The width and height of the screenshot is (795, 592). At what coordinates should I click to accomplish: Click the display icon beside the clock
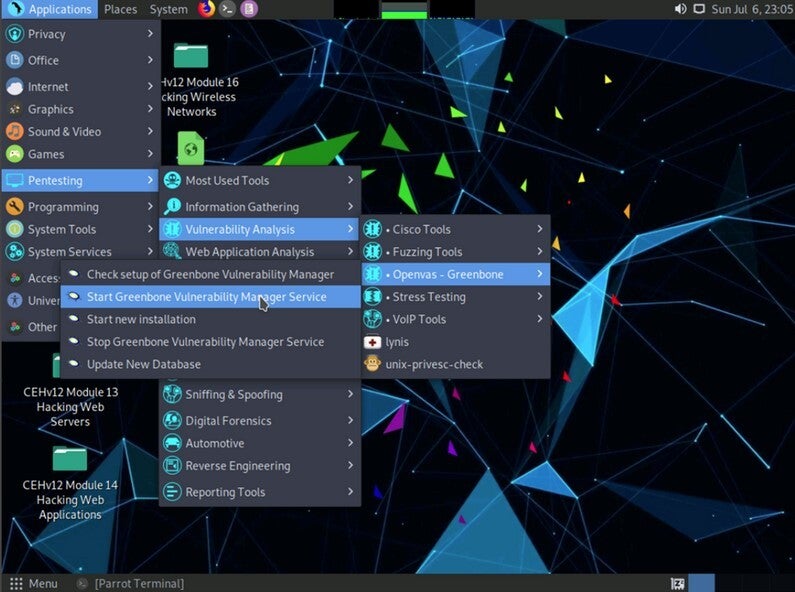click(x=699, y=9)
